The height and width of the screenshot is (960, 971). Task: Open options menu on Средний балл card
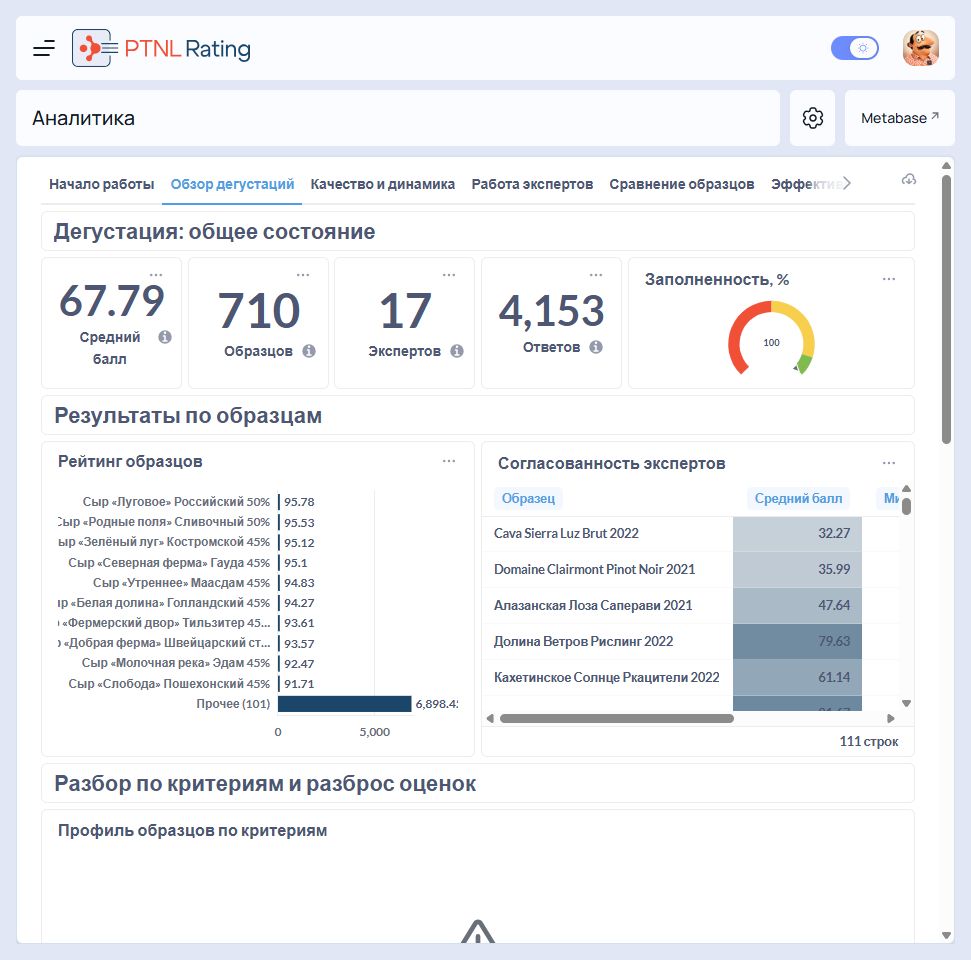(156, 274)
